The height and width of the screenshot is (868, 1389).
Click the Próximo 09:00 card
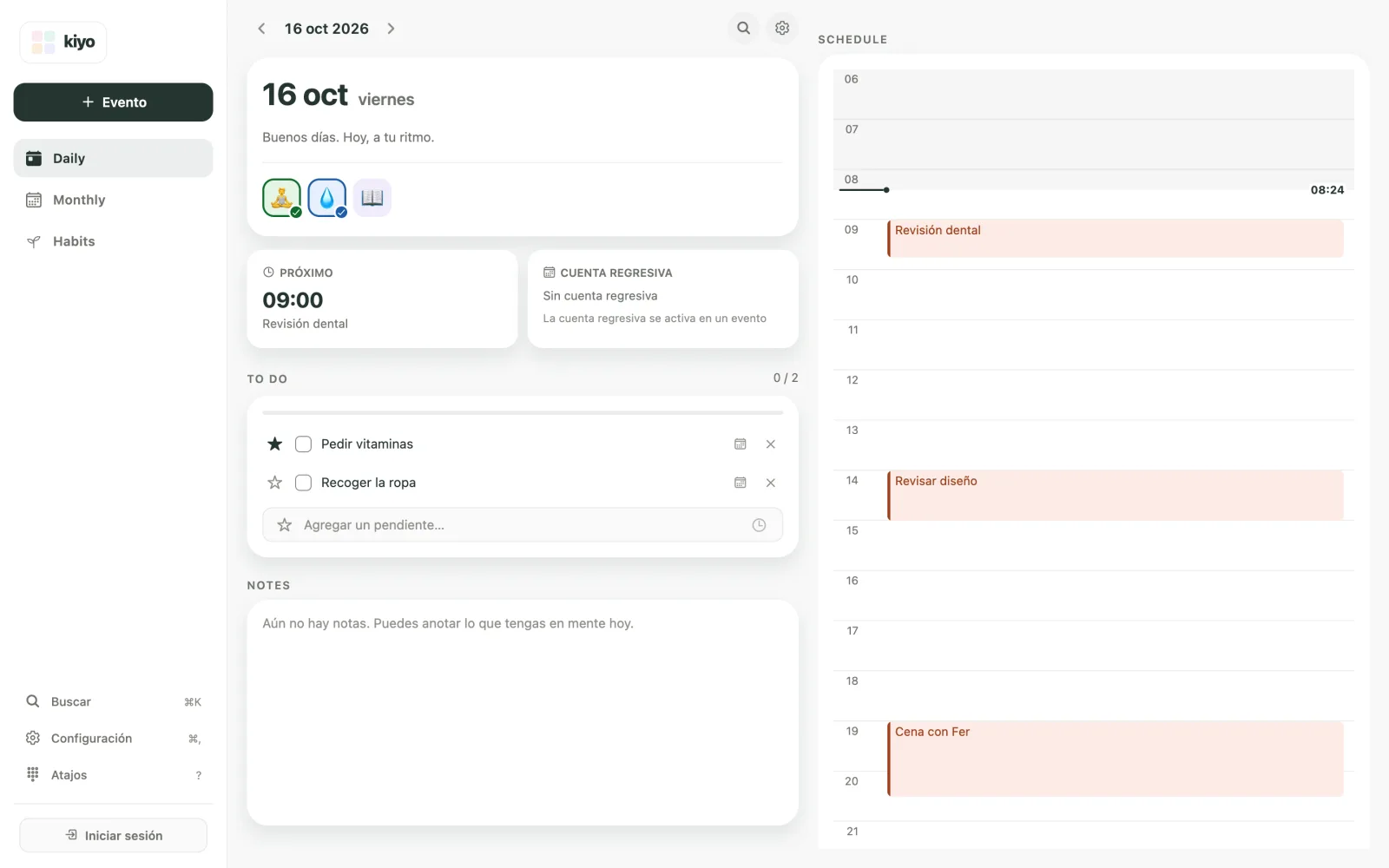point(382,299)
